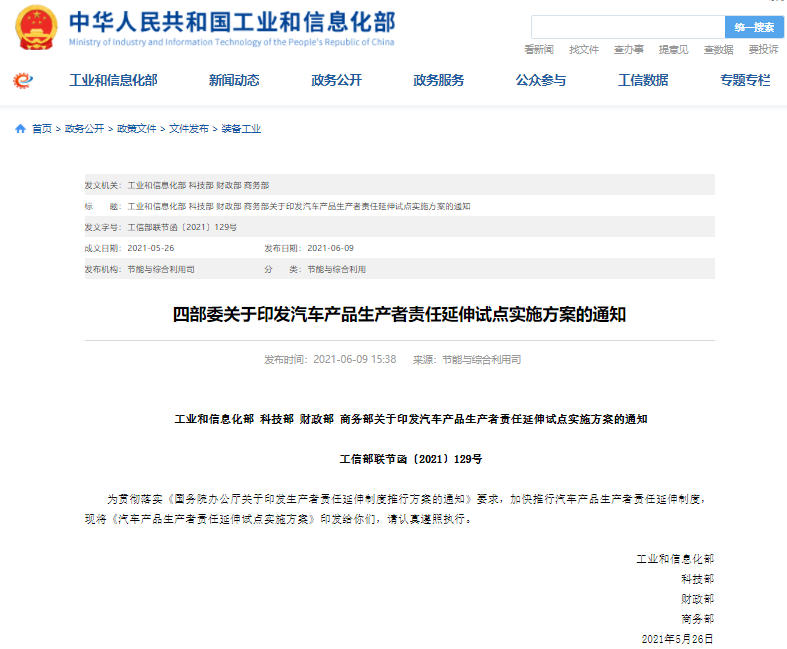Click the 找文件 quick link

(x=584, y=50)
